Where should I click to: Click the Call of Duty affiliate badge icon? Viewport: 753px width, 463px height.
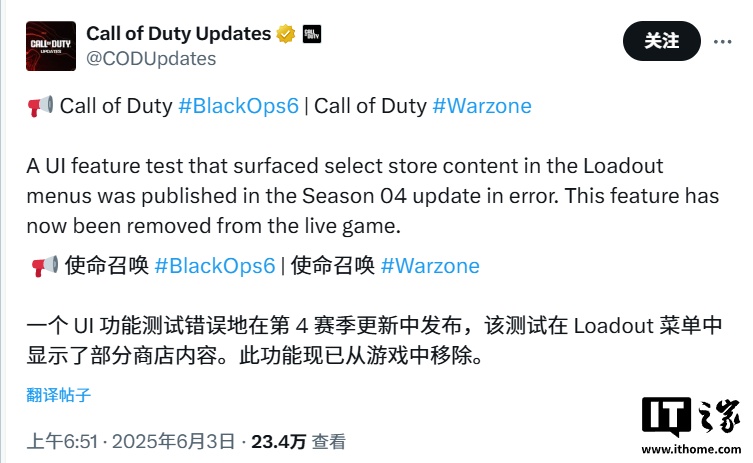pyautogui.click(x=312, y=34)
